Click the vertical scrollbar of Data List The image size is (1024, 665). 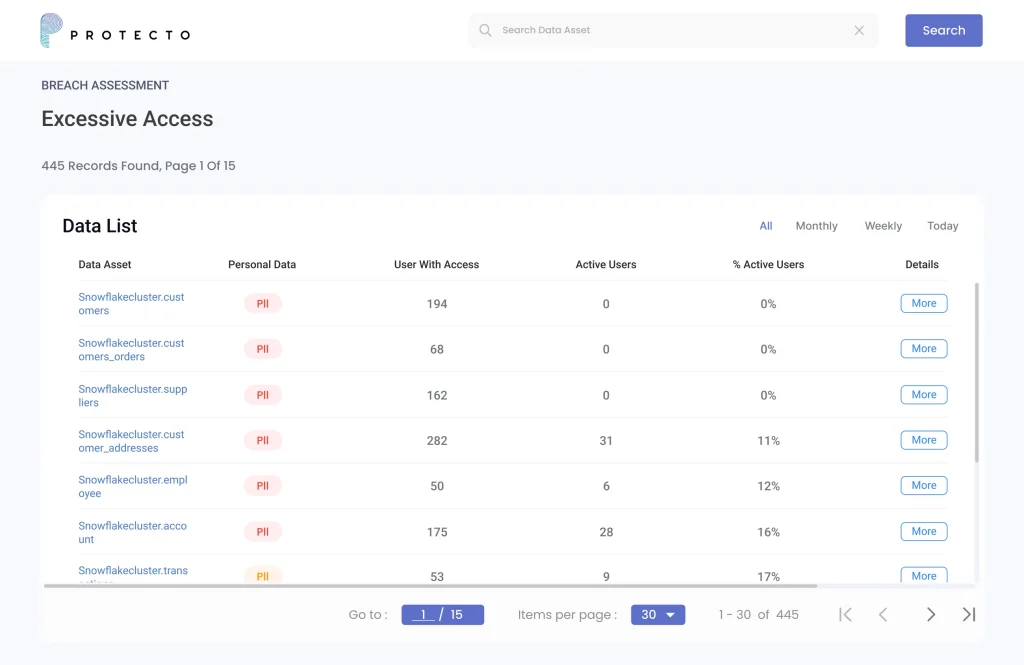tap(977, 370)
